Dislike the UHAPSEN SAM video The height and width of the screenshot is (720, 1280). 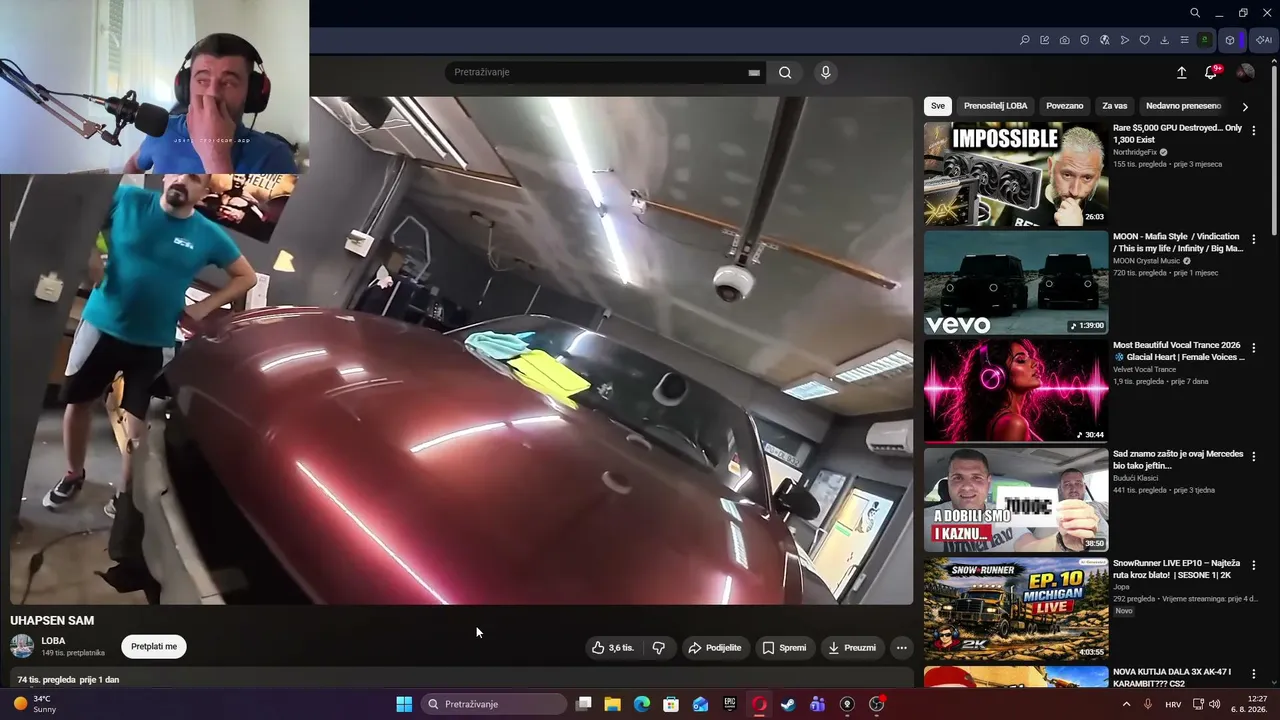coord(658,648)
